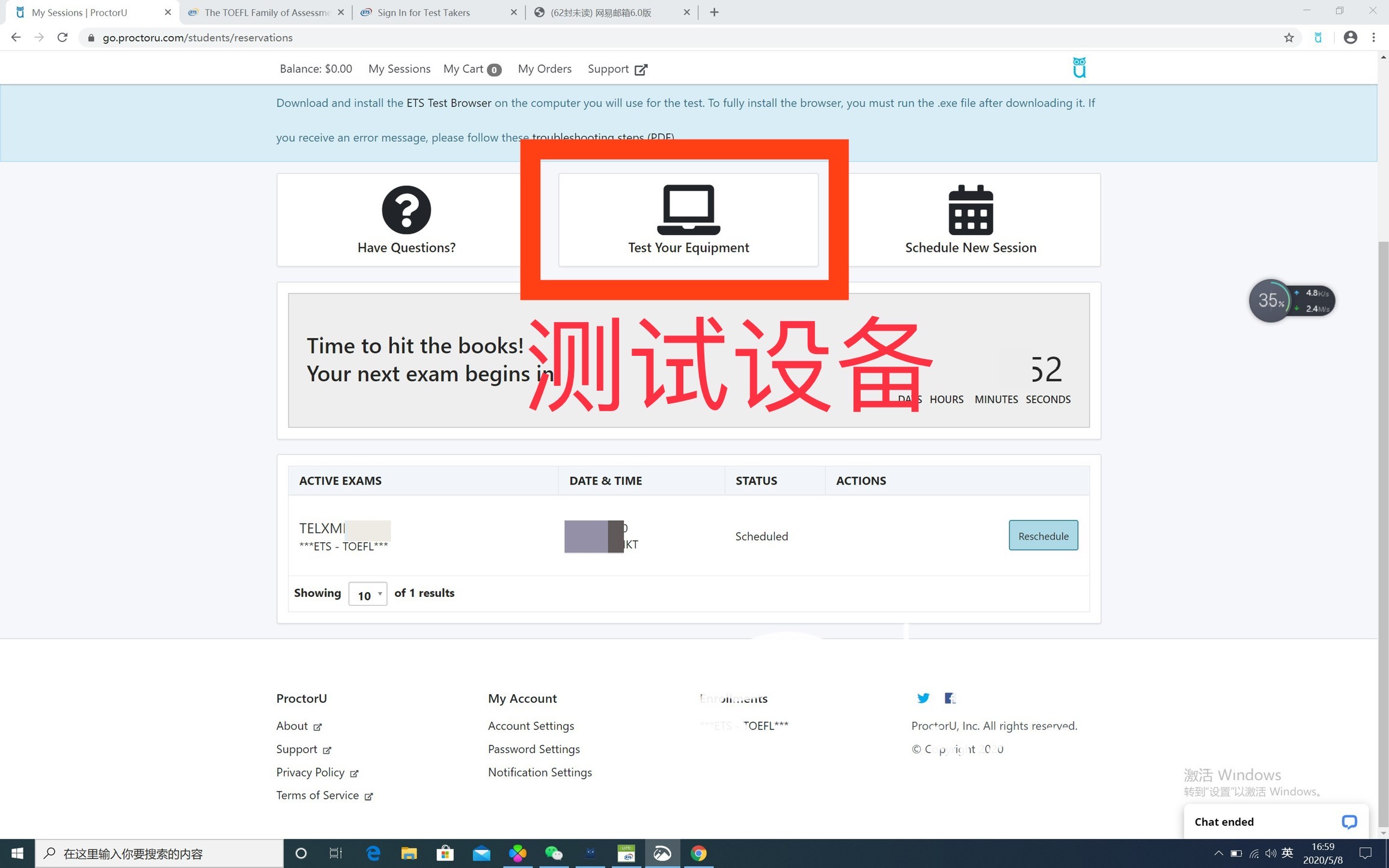
Task: Open Account Settings link
Action: [531, 726]
